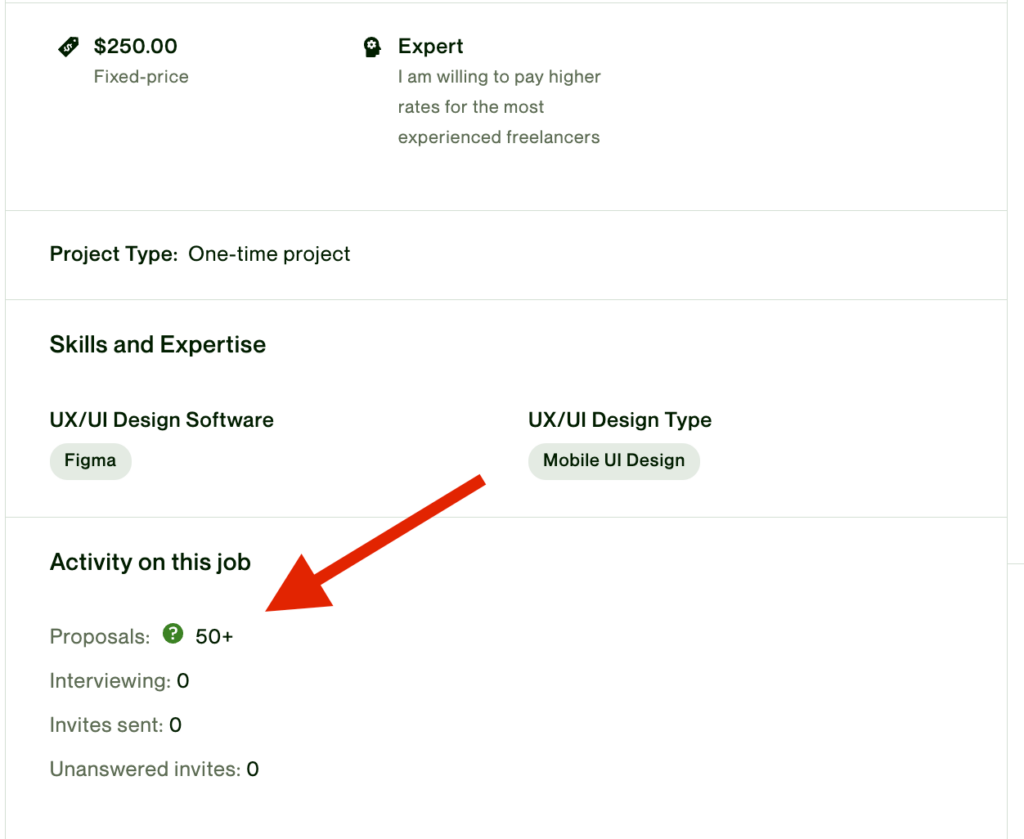Click the Unanswered invites count line
This screenshot has width=1024, height=839.
point(154,769)
